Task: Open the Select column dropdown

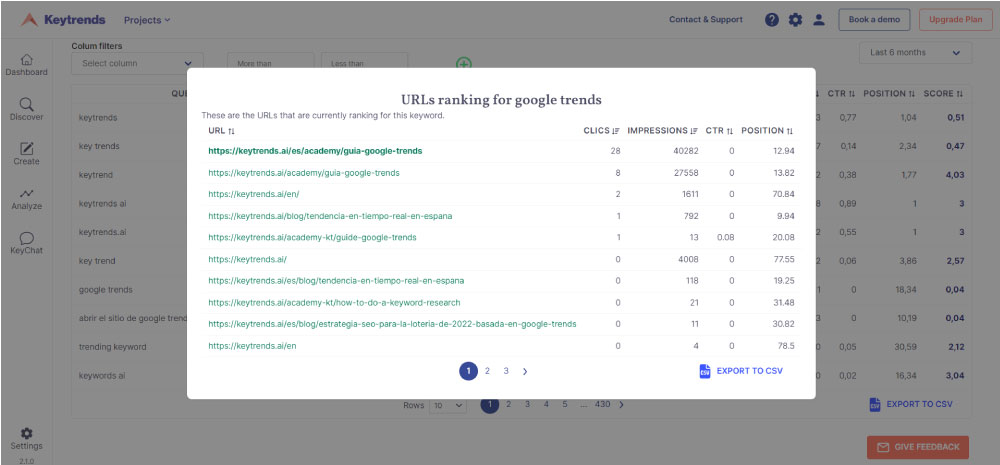Action: [137, 63]
